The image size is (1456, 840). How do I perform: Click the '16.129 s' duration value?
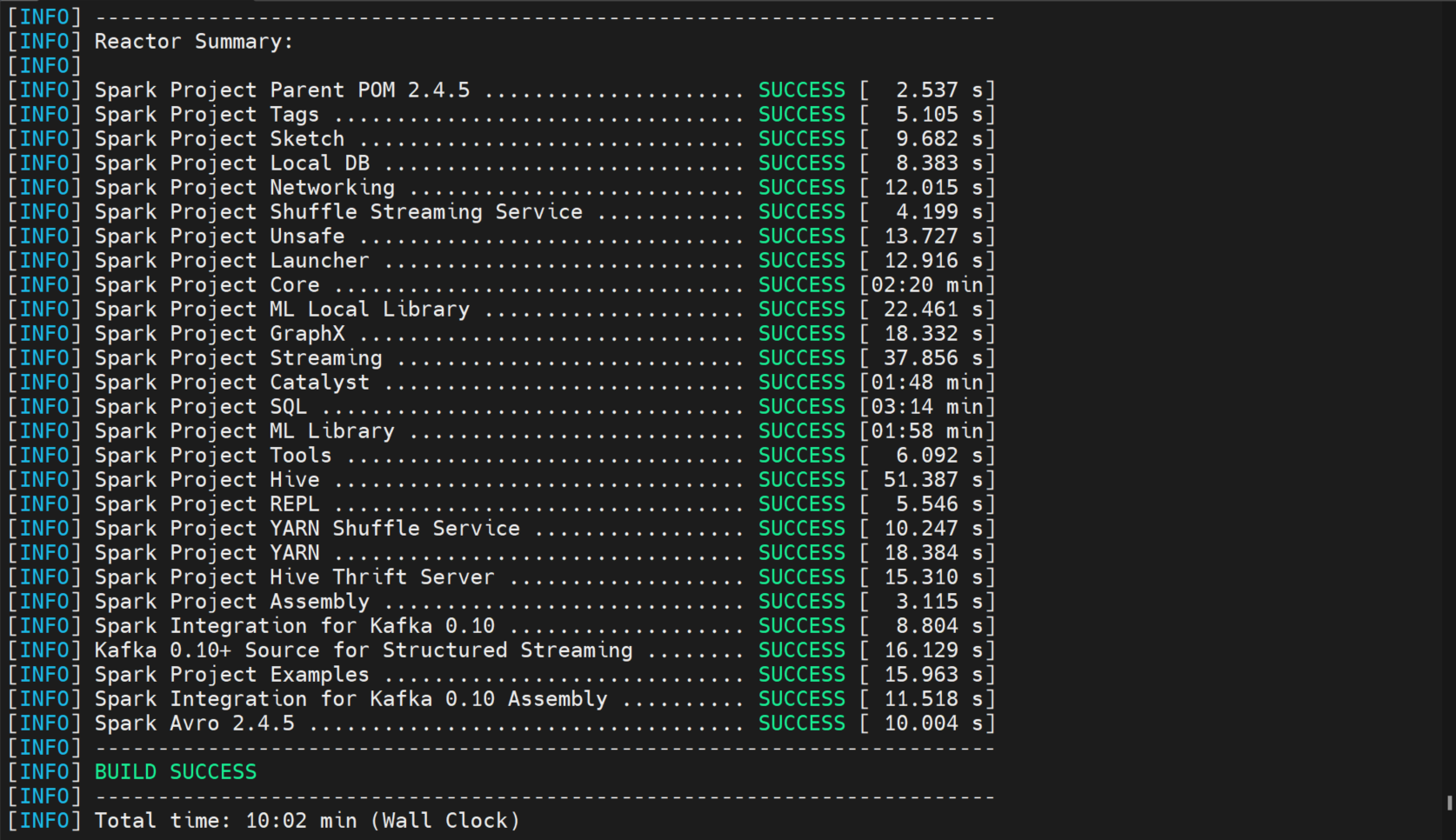coord(934,650)
